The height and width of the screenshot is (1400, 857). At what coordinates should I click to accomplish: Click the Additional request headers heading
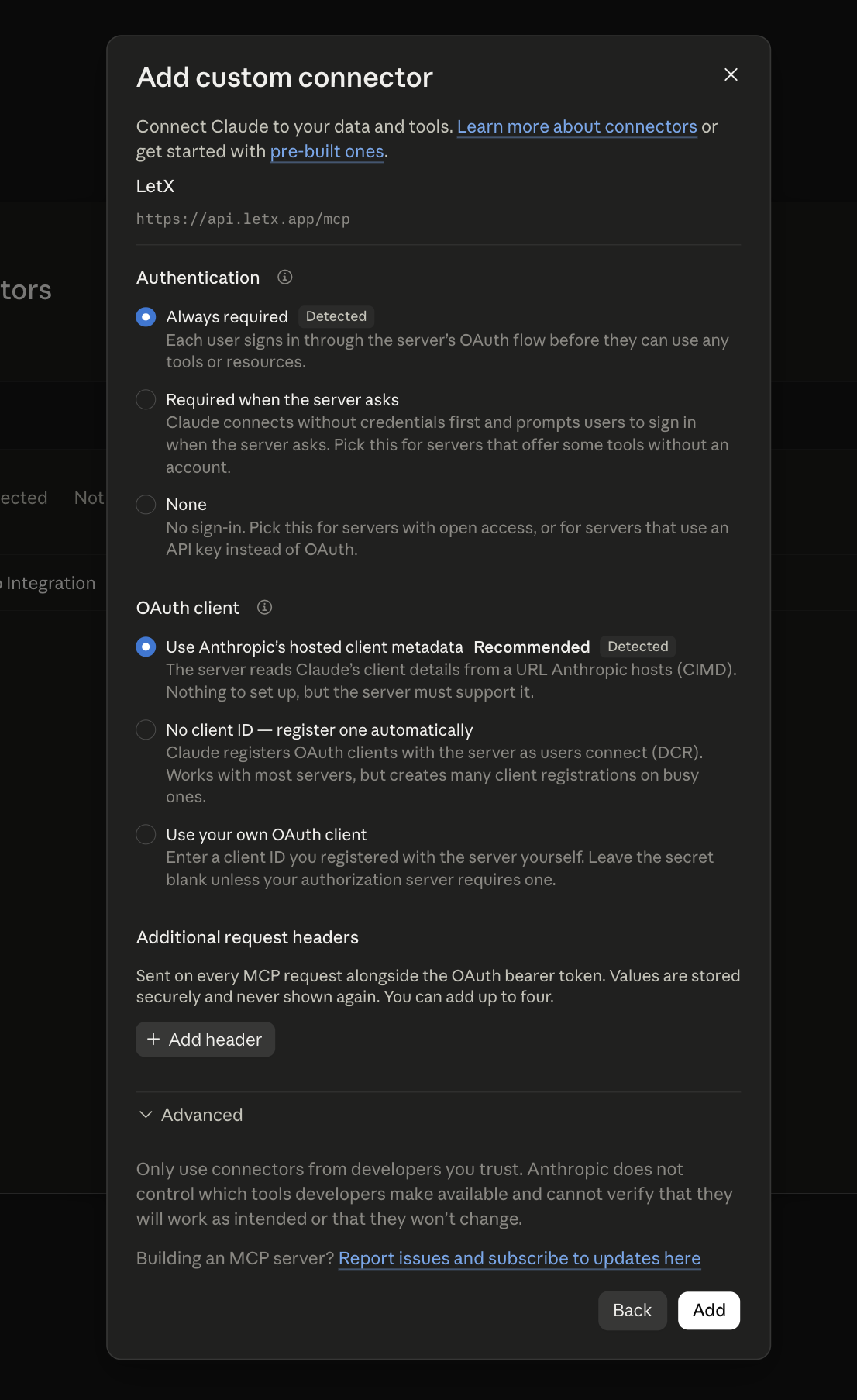(x=247, y=937)
